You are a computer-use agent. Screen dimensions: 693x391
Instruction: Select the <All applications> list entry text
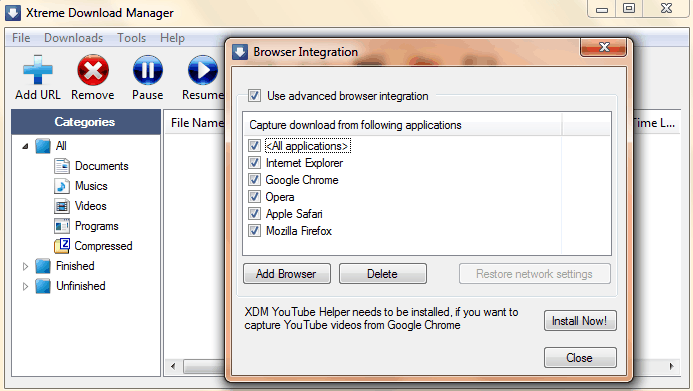coord(308,146)
